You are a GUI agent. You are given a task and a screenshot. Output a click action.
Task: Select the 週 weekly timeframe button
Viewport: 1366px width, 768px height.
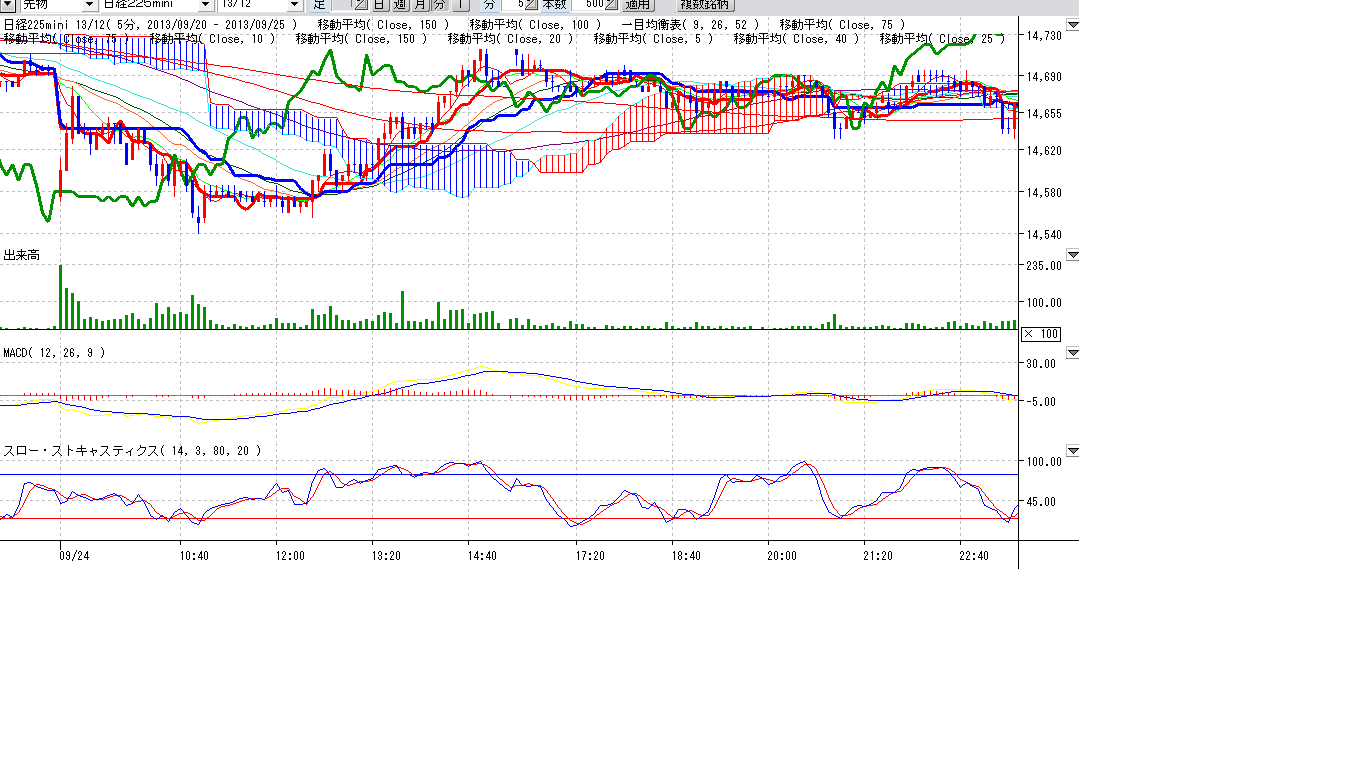click(400, 5)
